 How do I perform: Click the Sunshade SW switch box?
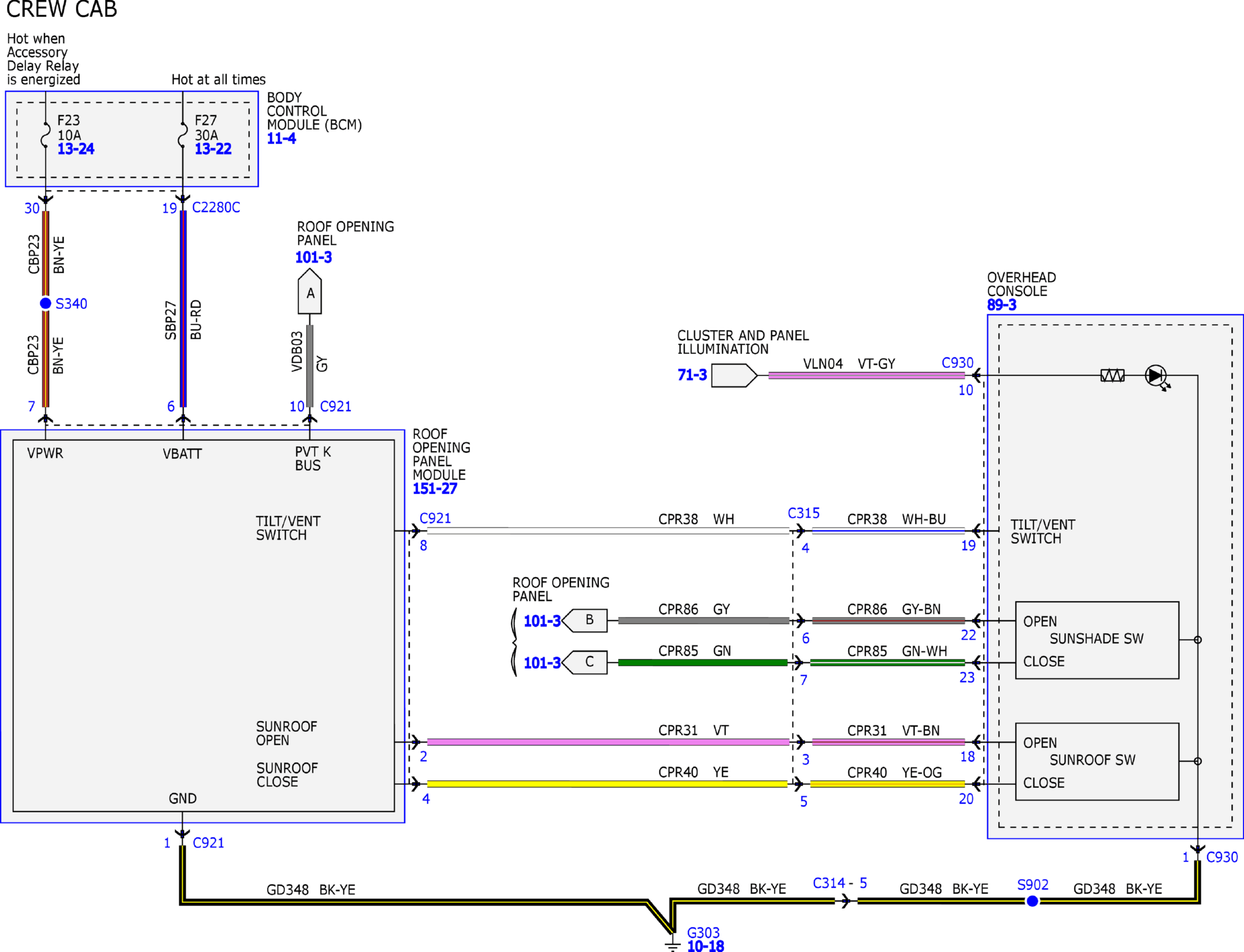tap(1097, 640)
